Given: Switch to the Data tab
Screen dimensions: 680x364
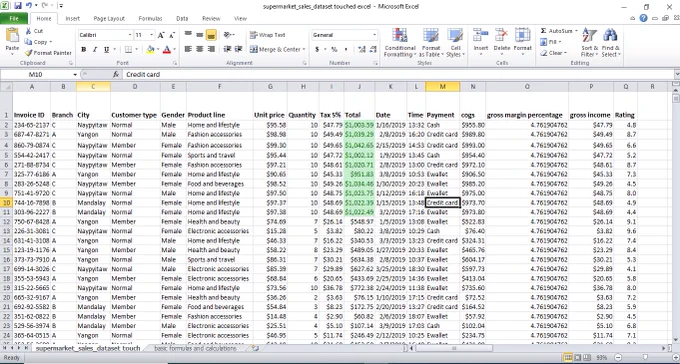Looking at the screenshot, I should [182, 19].
